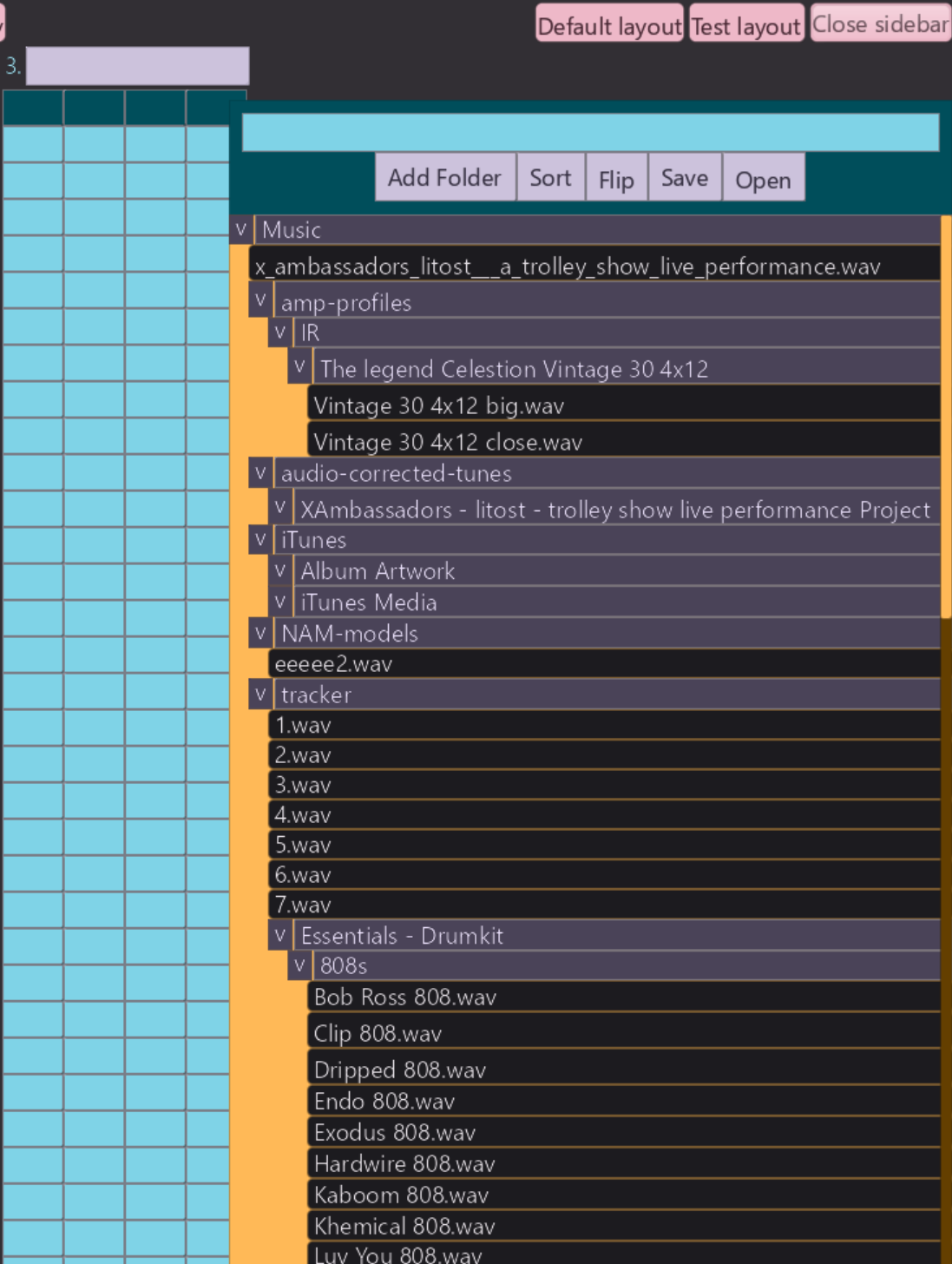Toggle the iTunes folder arrow
This screenshot has height=1264, width=952.
(260, 539)
